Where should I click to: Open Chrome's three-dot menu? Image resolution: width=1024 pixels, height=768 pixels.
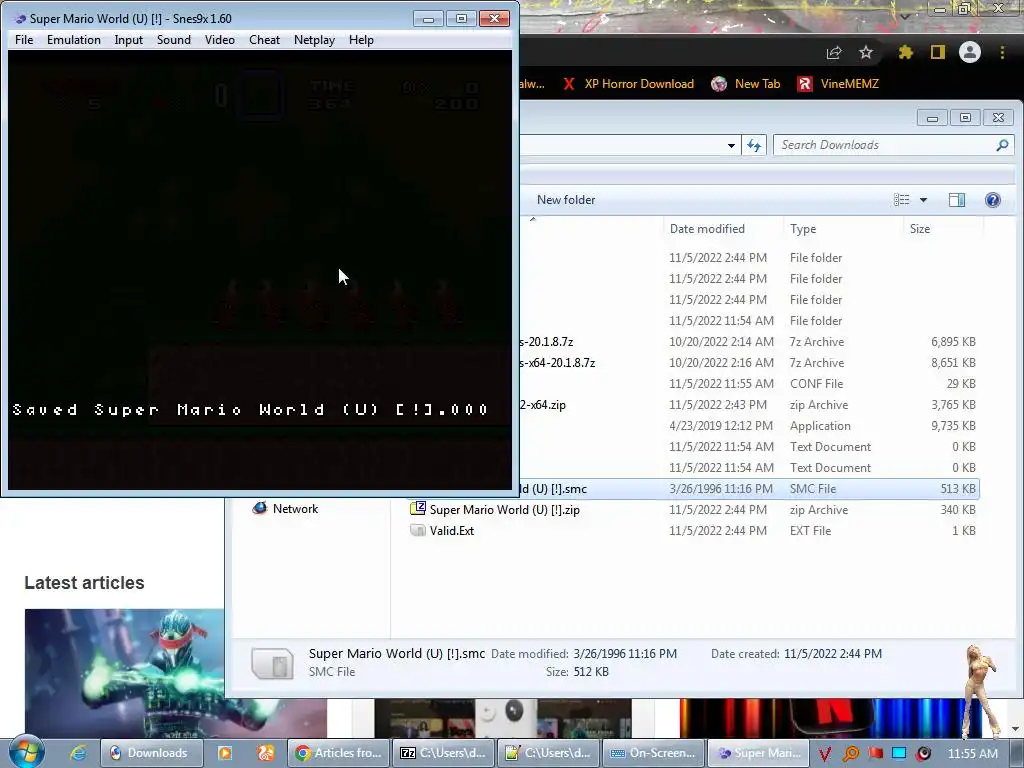(x=1002, y=52)
